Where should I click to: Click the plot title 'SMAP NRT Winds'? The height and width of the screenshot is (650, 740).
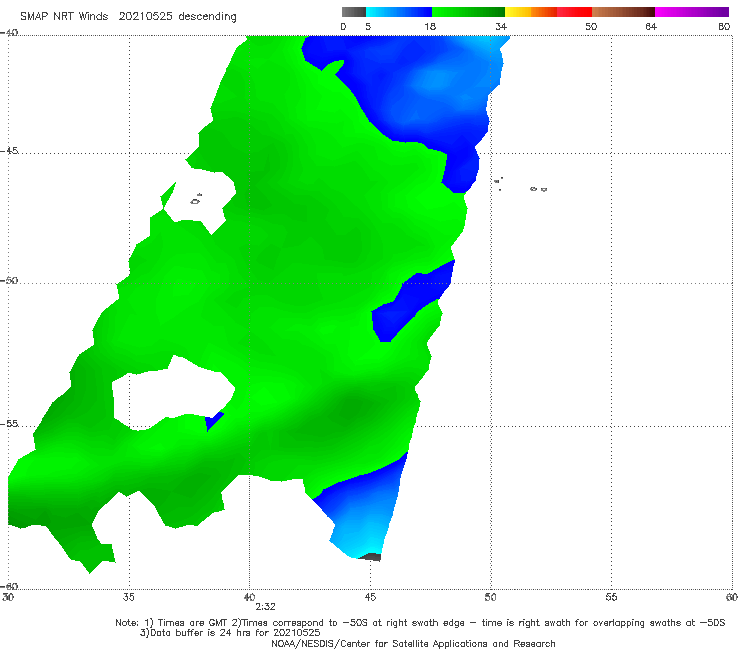coord(64,16)
